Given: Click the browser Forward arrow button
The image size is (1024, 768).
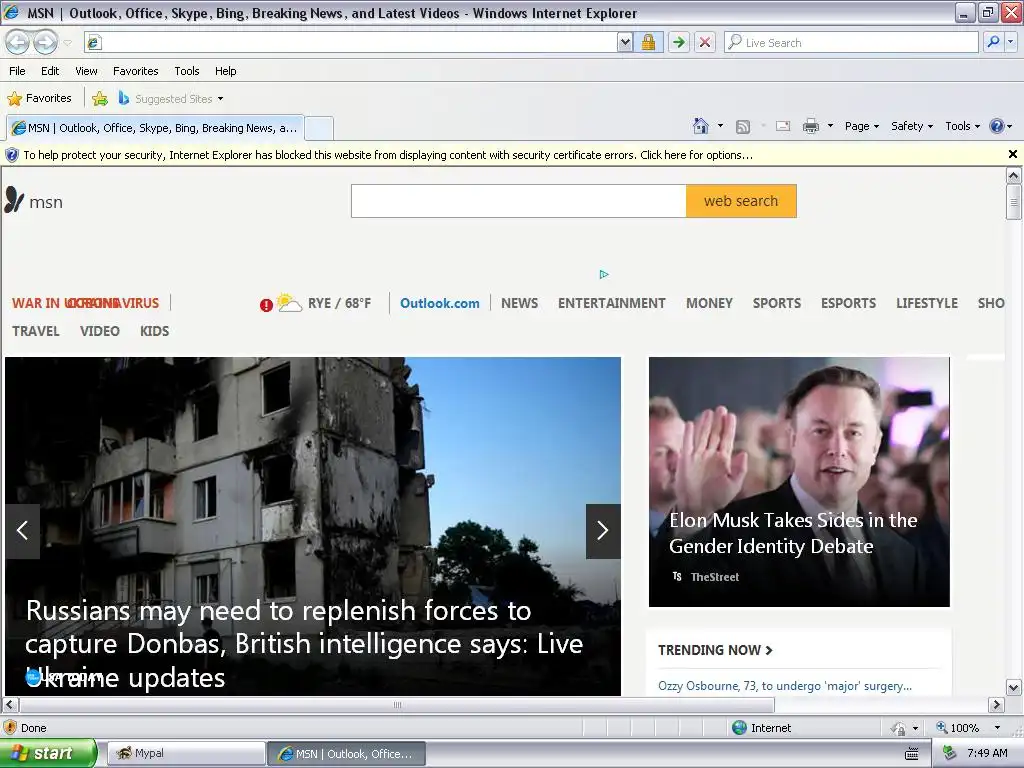Looking at the screenshot, I should [x=45, y=42].
